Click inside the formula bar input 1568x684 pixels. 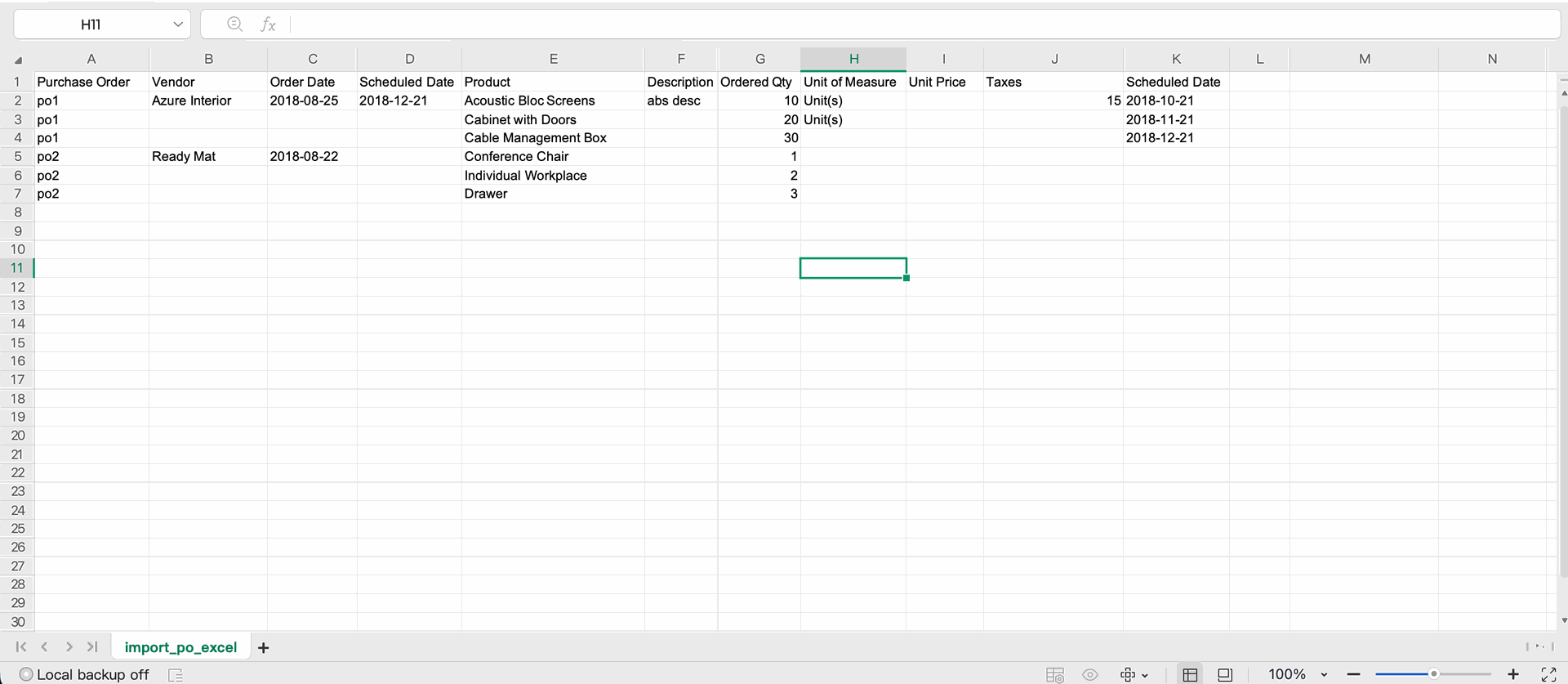[924, 25]
